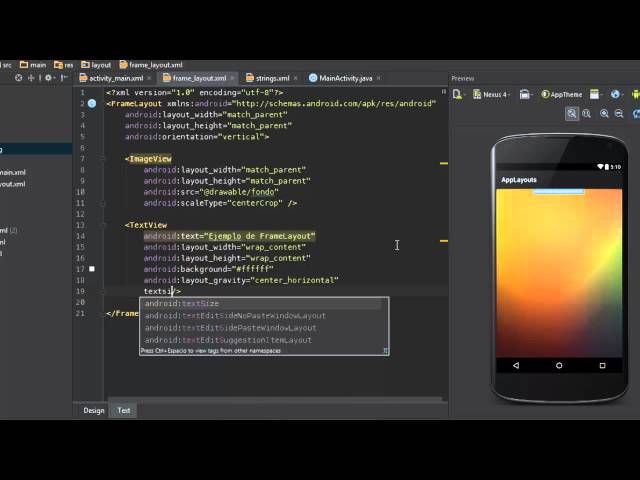Click the "centerCrop" value on line 11
Viewport: 640px width, 480px height.
[255, 203]
